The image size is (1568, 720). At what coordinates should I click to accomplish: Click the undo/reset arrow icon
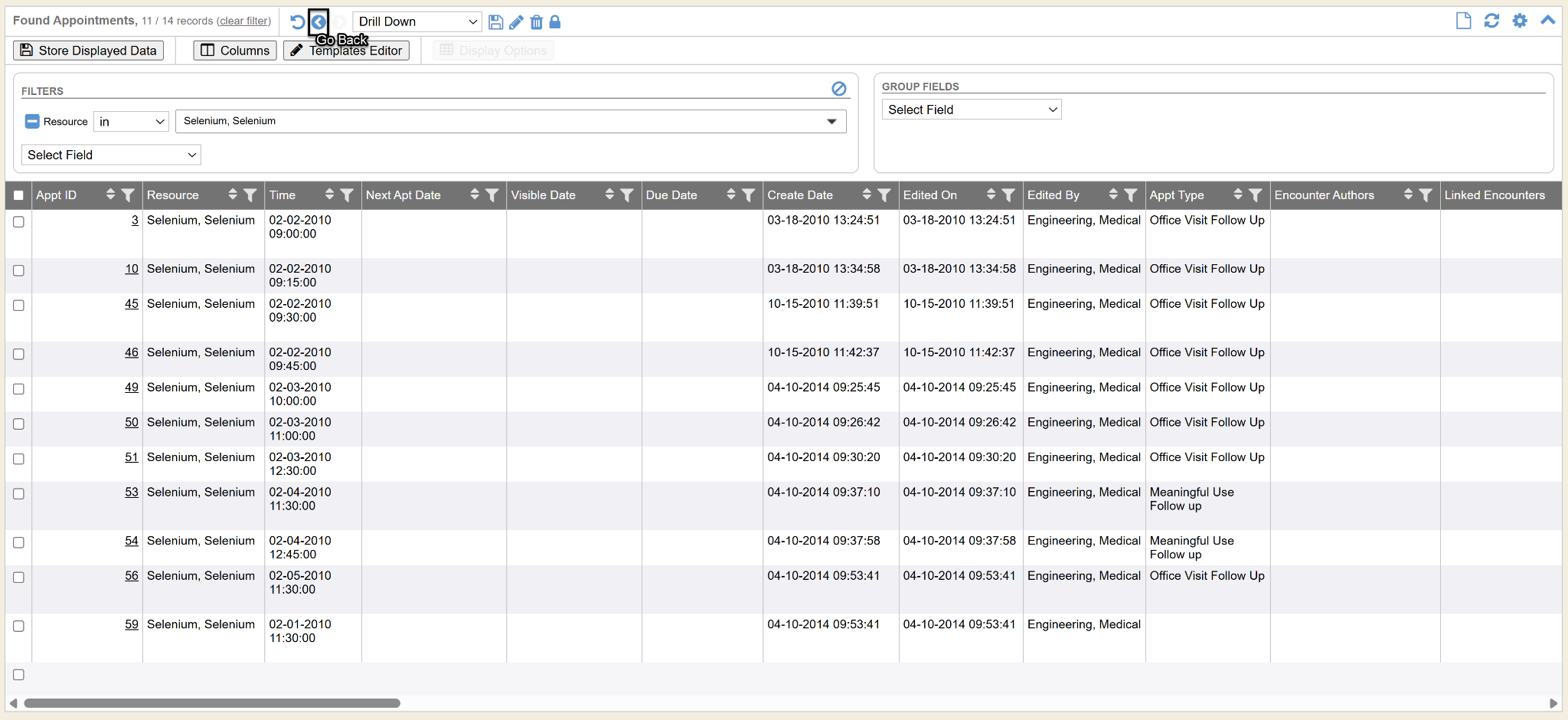297,22
